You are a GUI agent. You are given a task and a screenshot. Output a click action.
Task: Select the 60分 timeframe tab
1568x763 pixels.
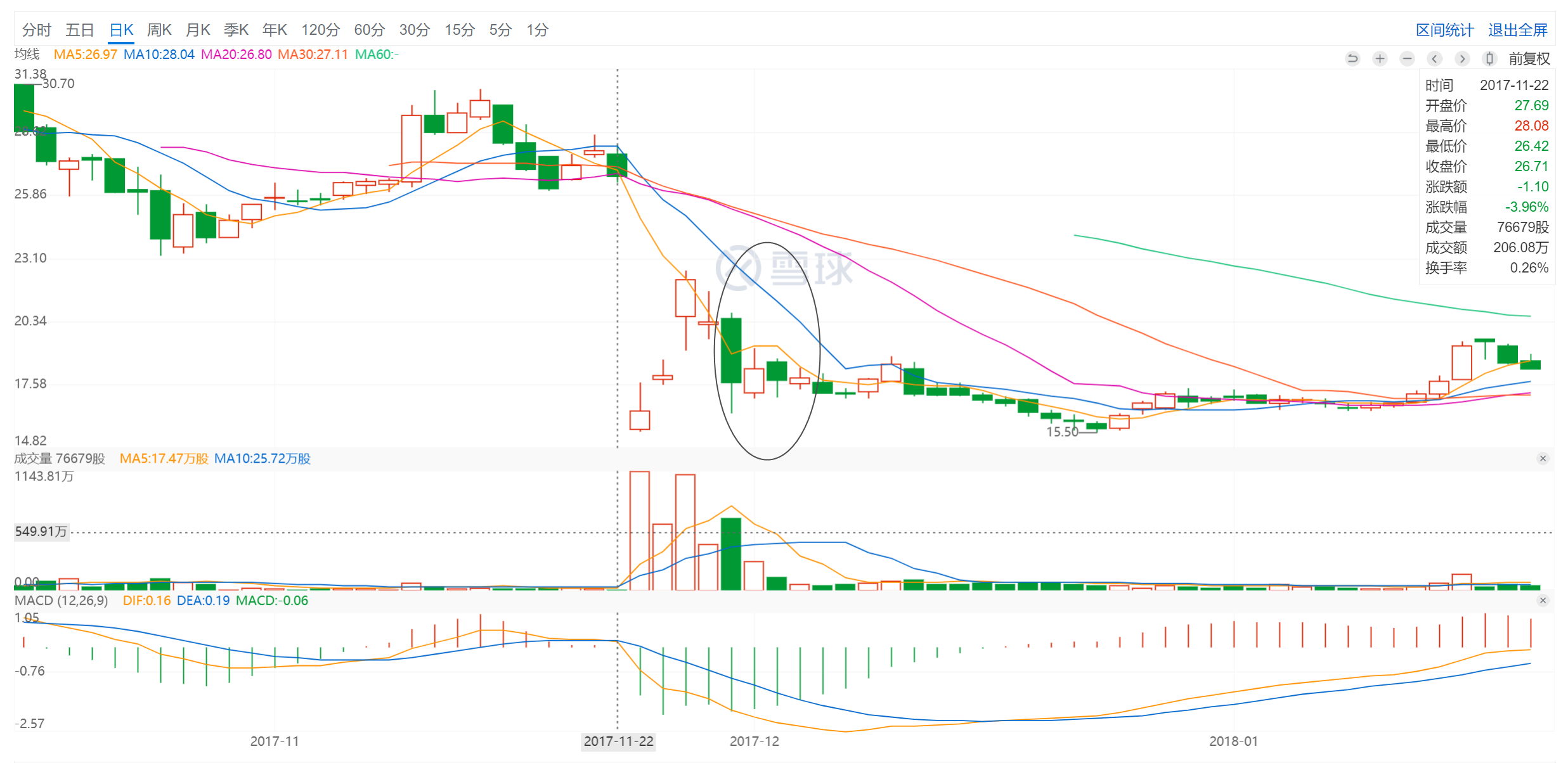(369, 30)
